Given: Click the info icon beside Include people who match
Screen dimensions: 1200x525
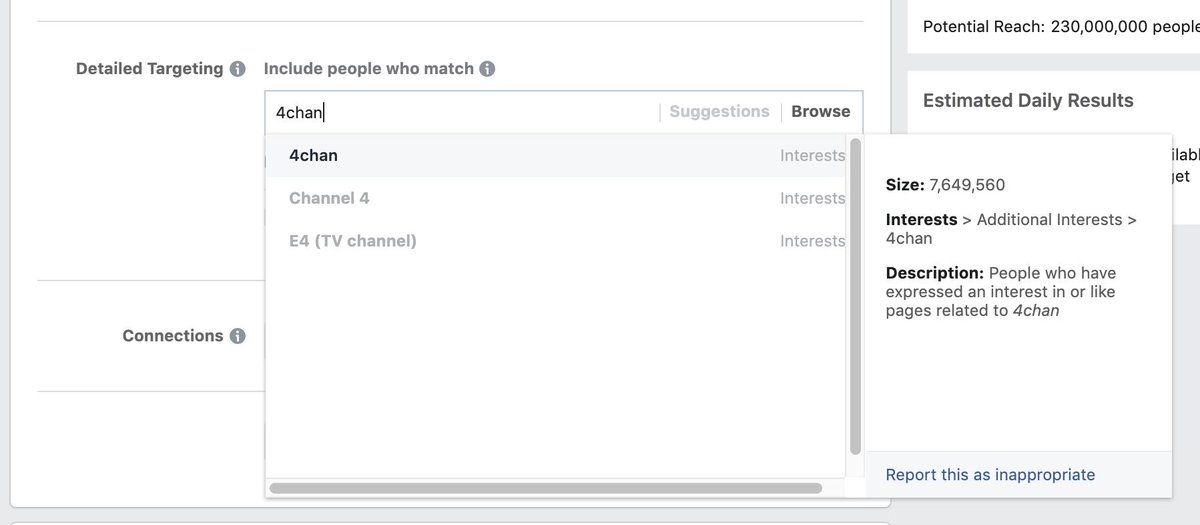Looking at the screenshot, I should coord(487,69).
